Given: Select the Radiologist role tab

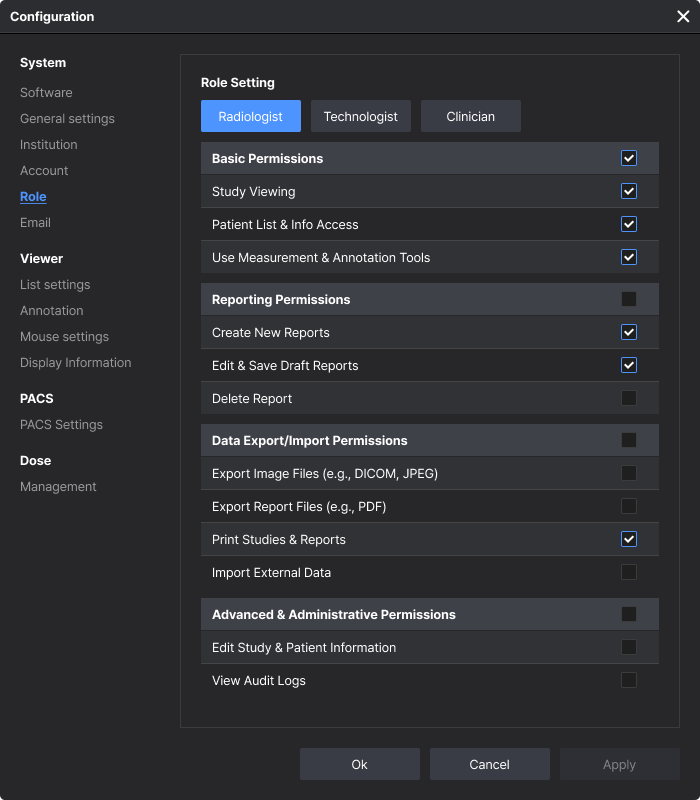Looking at the screenshot, I should click(x=251, y=116).
